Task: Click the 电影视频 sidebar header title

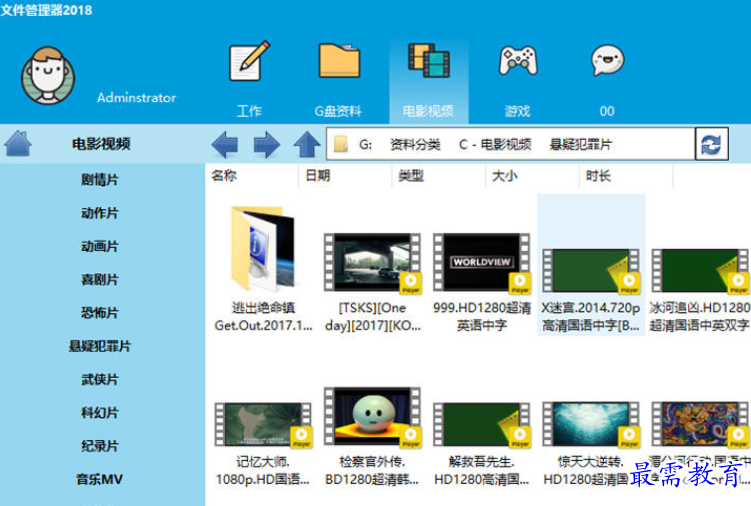Action: tap(101, 143)
